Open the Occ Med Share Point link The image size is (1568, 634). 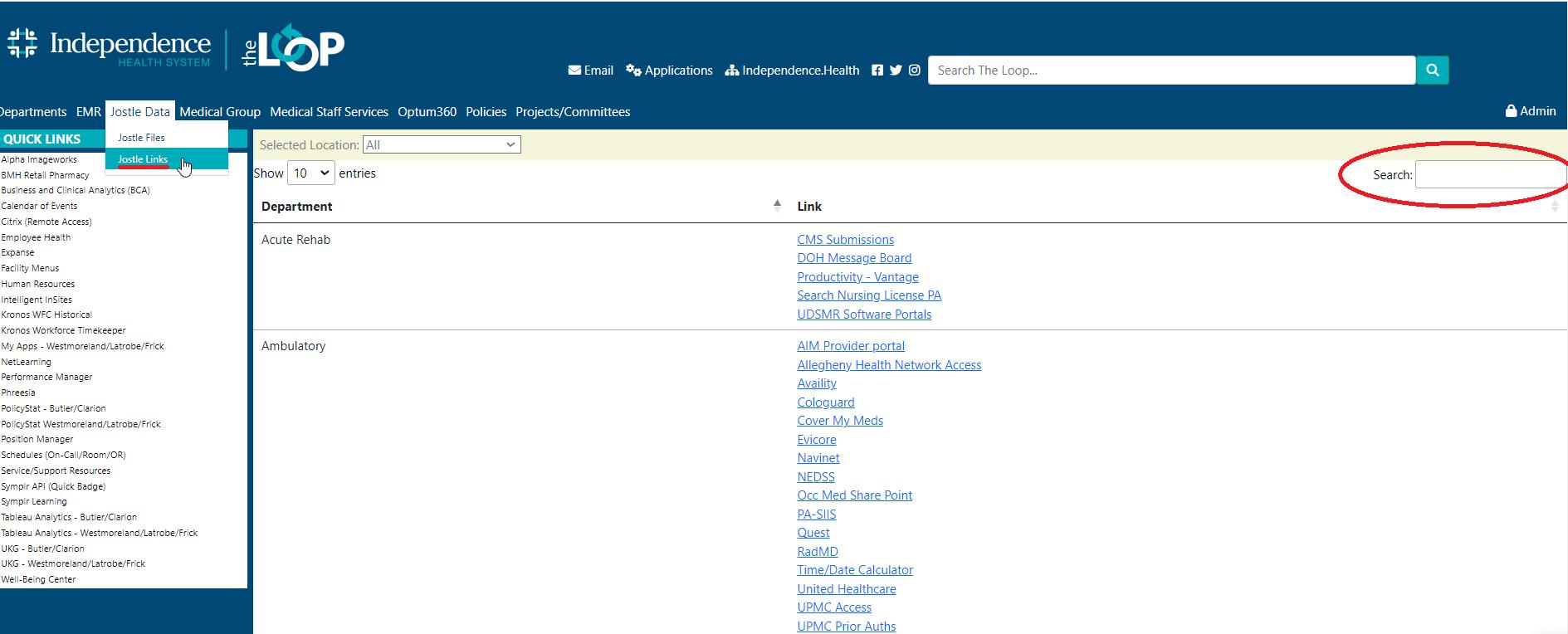point(855,495)
